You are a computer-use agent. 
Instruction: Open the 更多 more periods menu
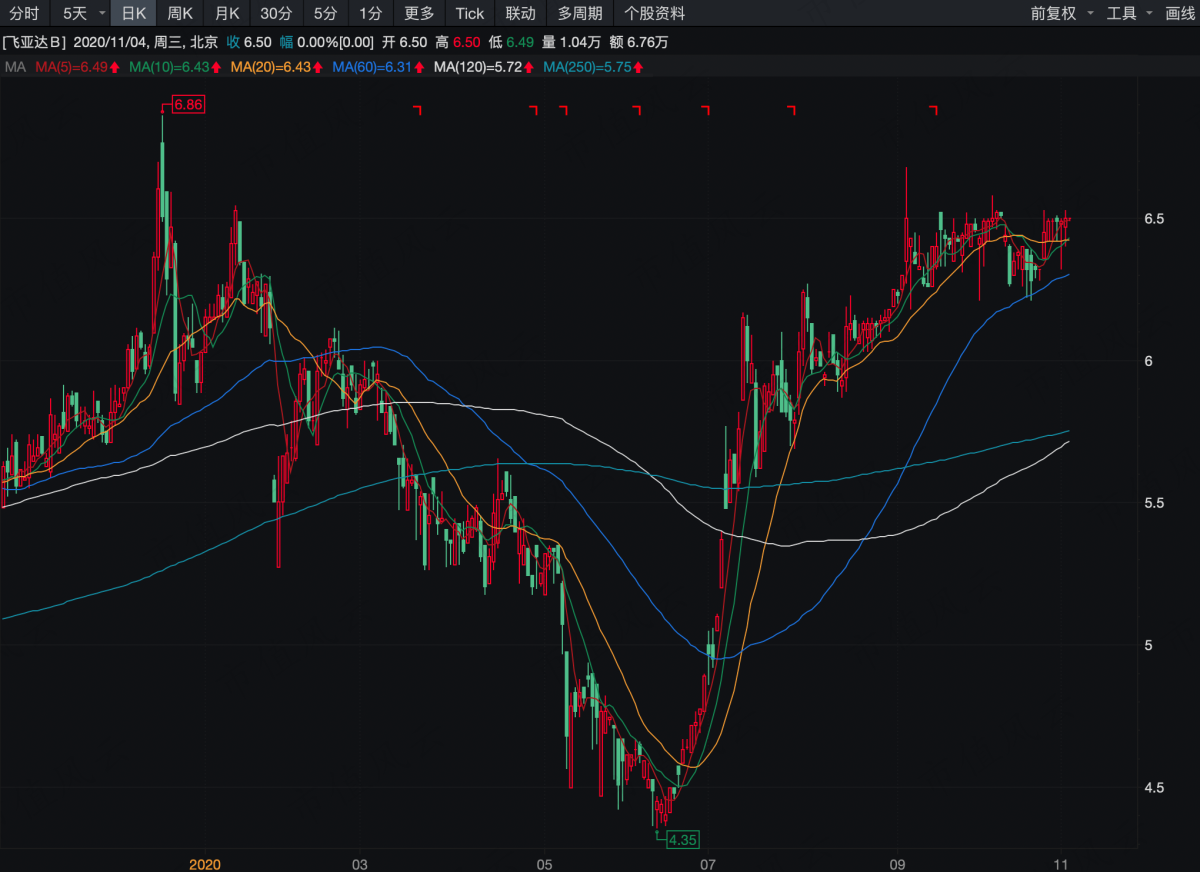pos(419,13)
